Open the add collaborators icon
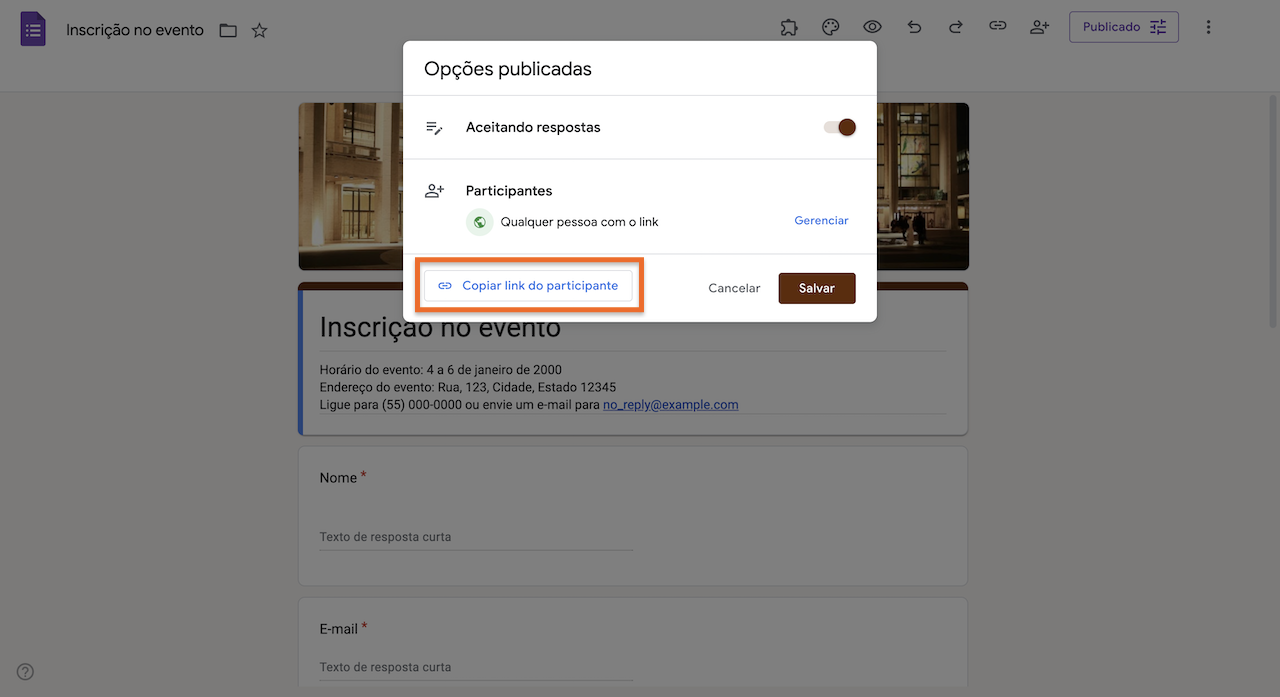Viewport: 1280px width, 697px height. point(1039,27)
